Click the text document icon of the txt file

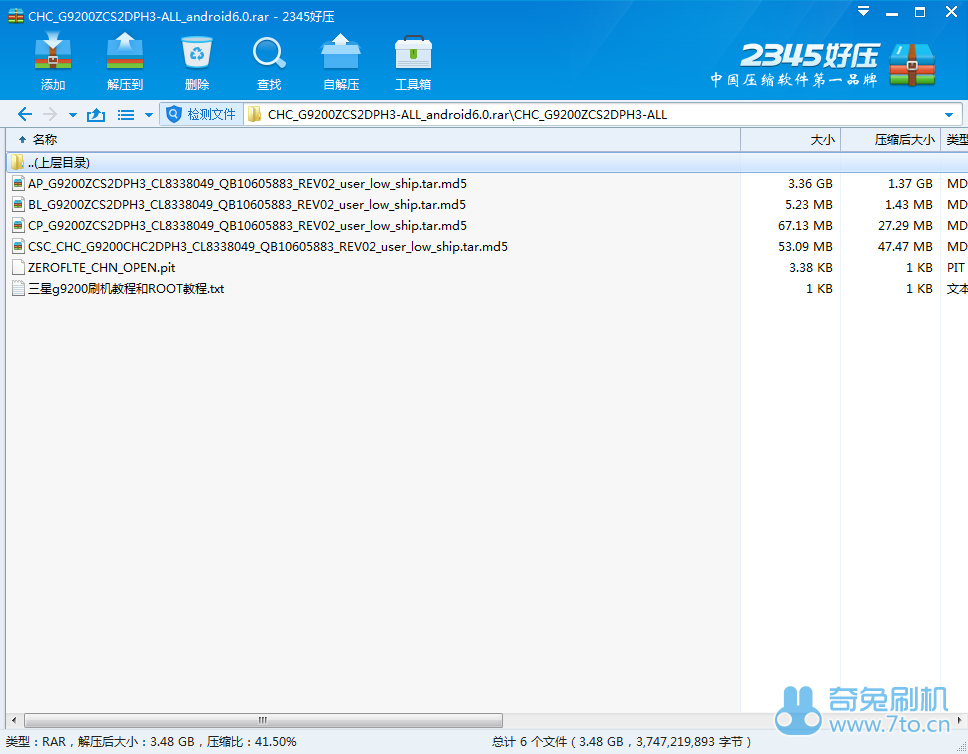pyautogui.click(x=19, y=288)
